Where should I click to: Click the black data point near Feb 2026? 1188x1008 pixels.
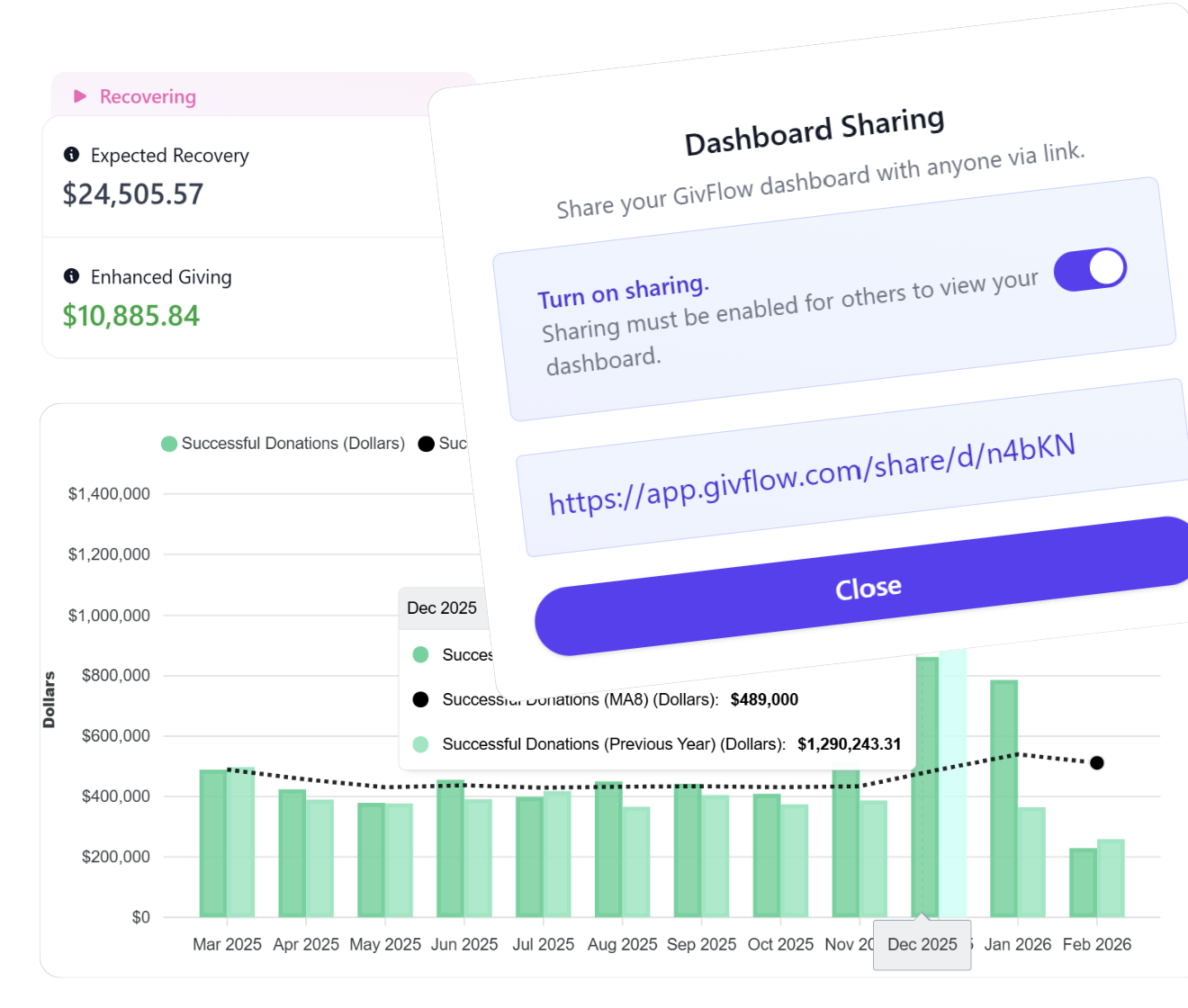pyautogui.click(x=1096, y=761)
